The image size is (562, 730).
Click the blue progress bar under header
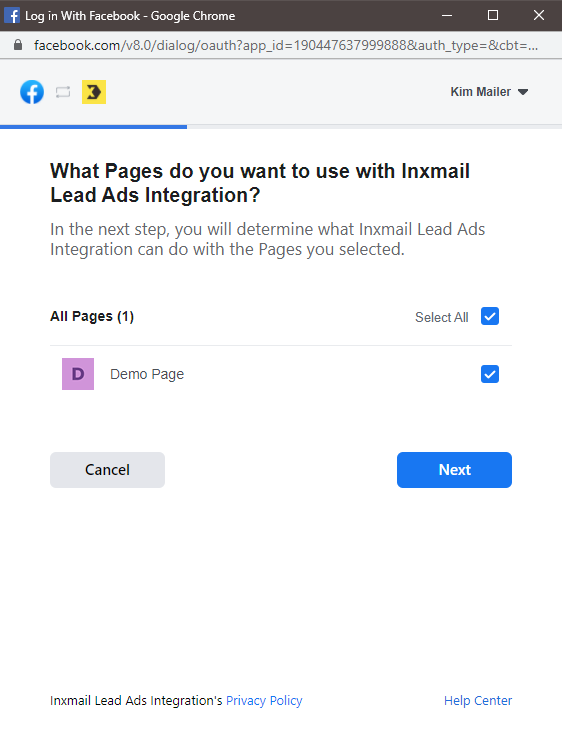[x=94, y=127]
